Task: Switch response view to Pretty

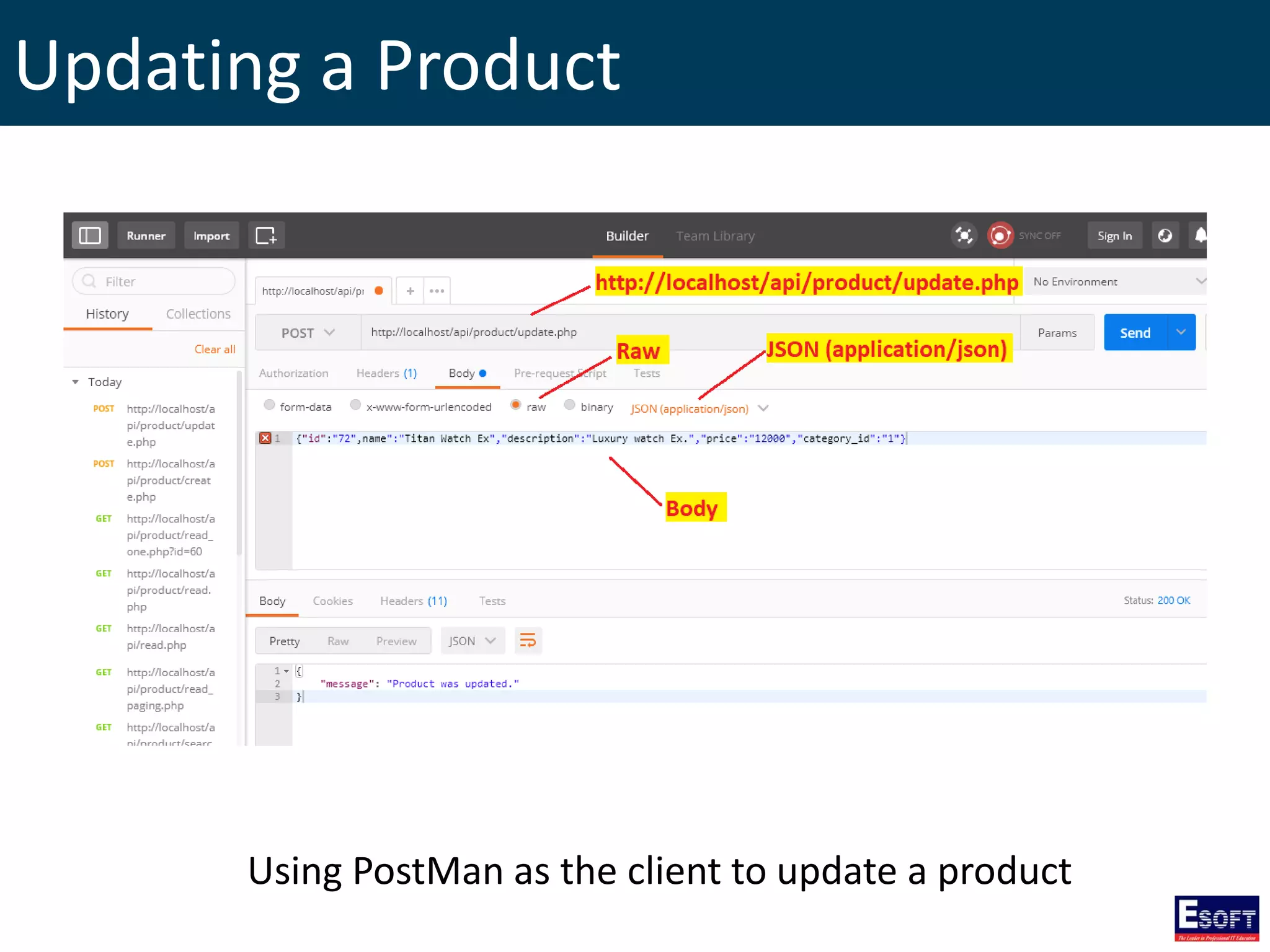Action: tap(284, 641)
